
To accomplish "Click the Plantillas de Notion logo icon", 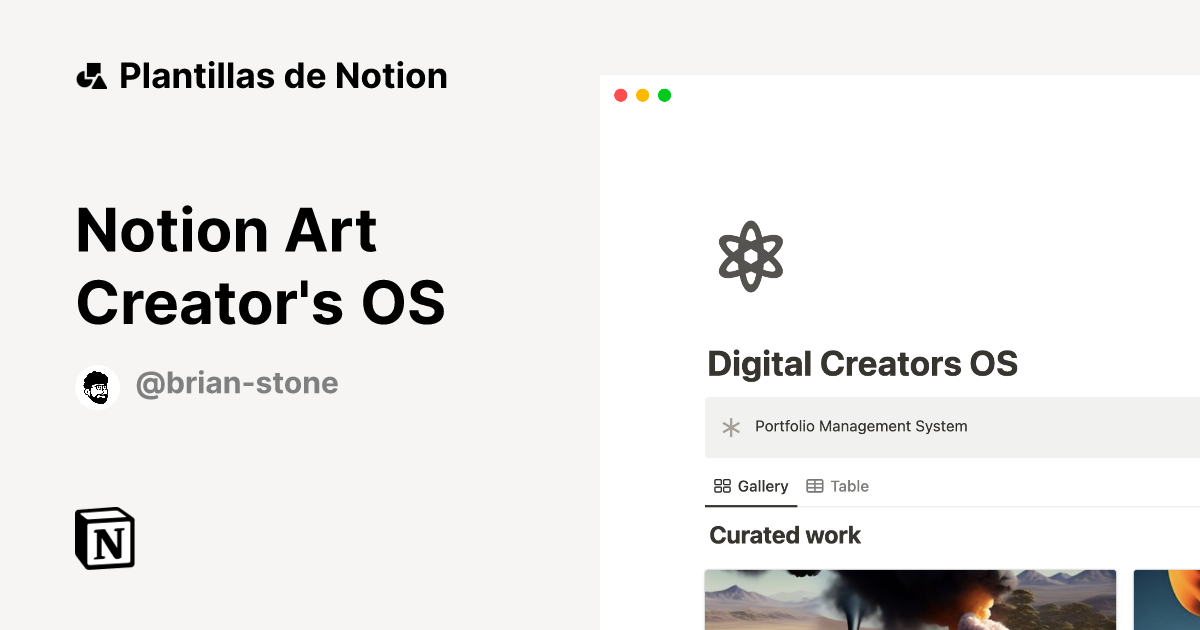I will click(93, 75).
